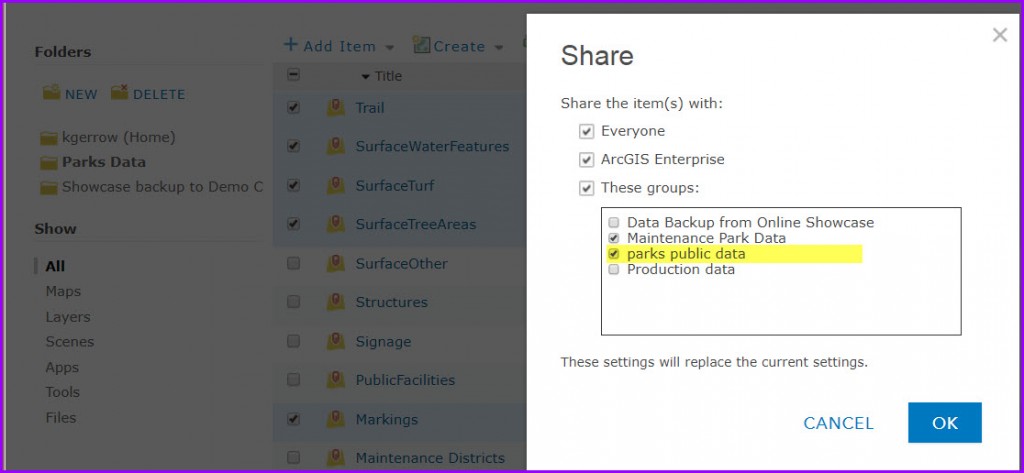Check Data Backup from Online Showcase
Screen dimensions: 1024x473
(x=614, y=223)
